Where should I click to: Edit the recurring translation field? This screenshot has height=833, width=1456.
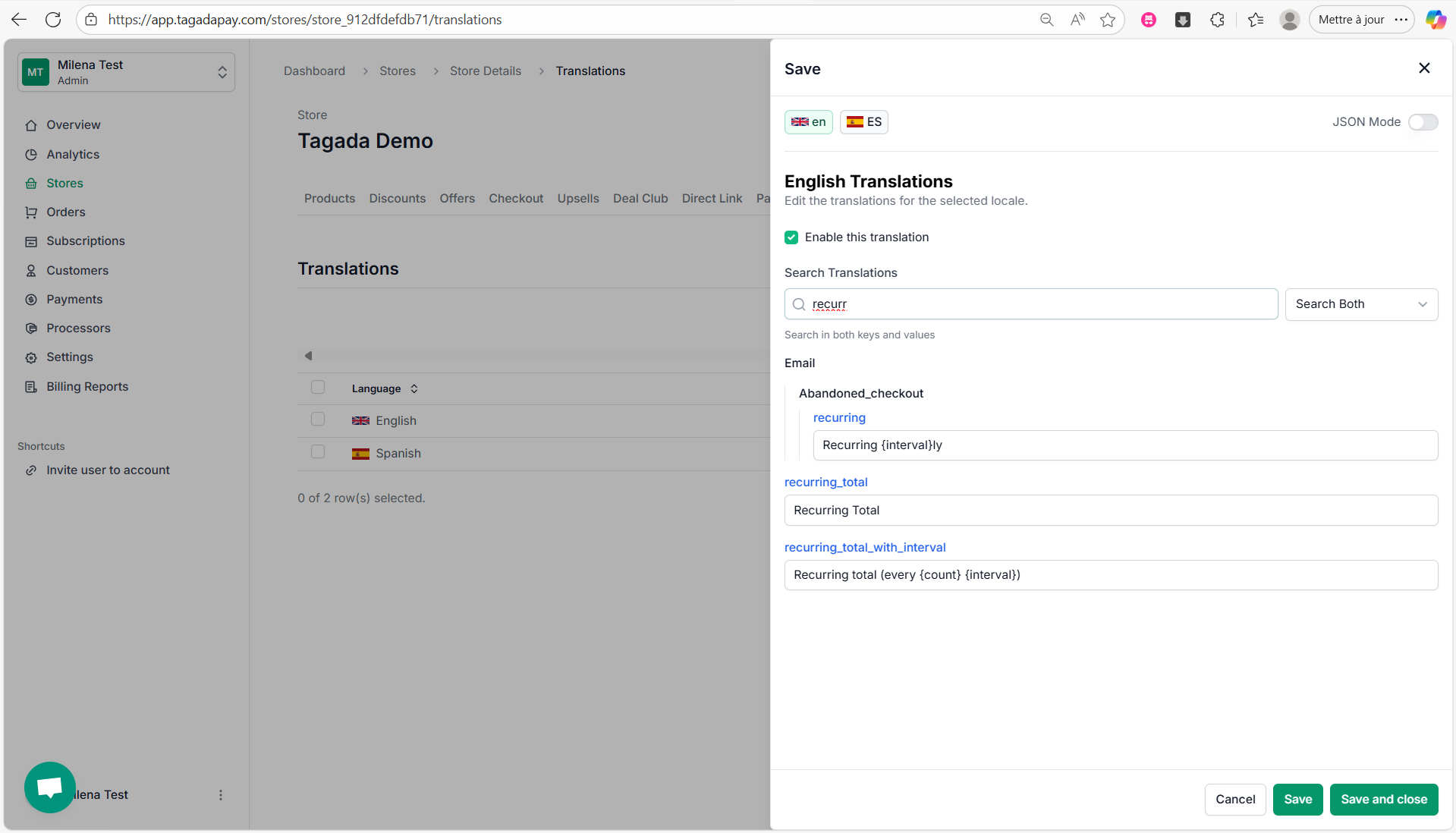[x=1124, y=445]
